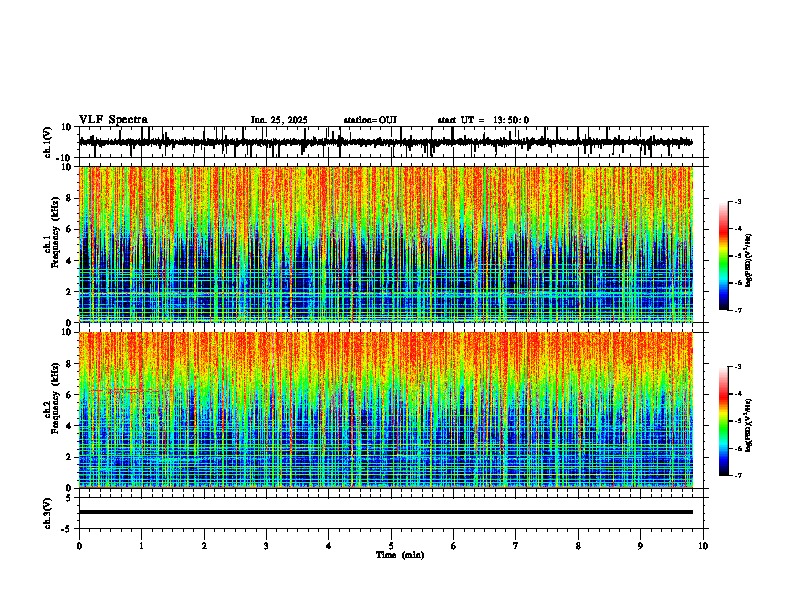This screenshot has height=612, width=792.
Task: Click the "VLF Spectra" plot title
Action: tap(113, 120)
